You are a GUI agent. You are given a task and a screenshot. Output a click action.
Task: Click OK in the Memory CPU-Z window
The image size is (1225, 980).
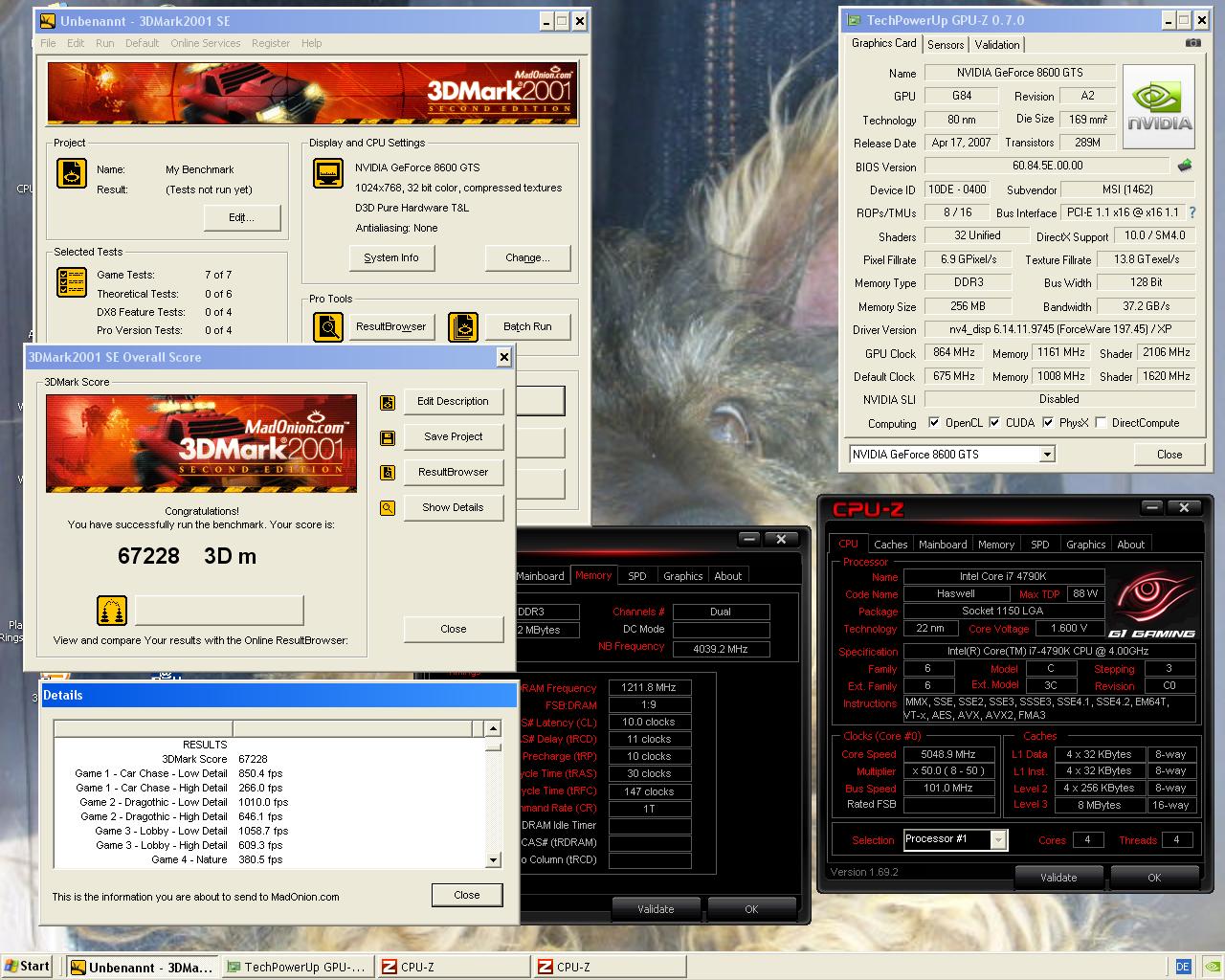[751, 909]
